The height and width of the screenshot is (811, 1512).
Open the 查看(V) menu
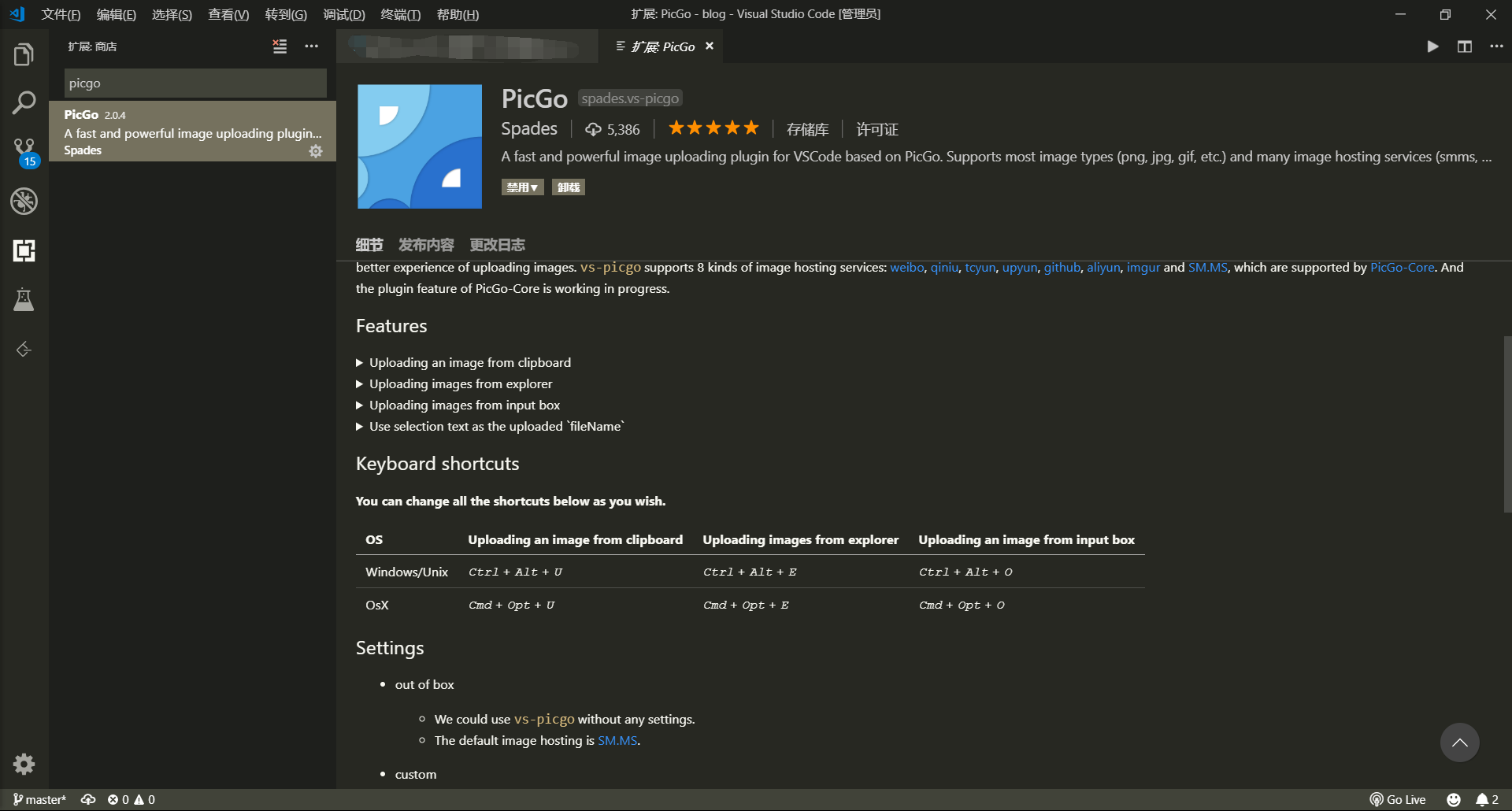(228, 14)
